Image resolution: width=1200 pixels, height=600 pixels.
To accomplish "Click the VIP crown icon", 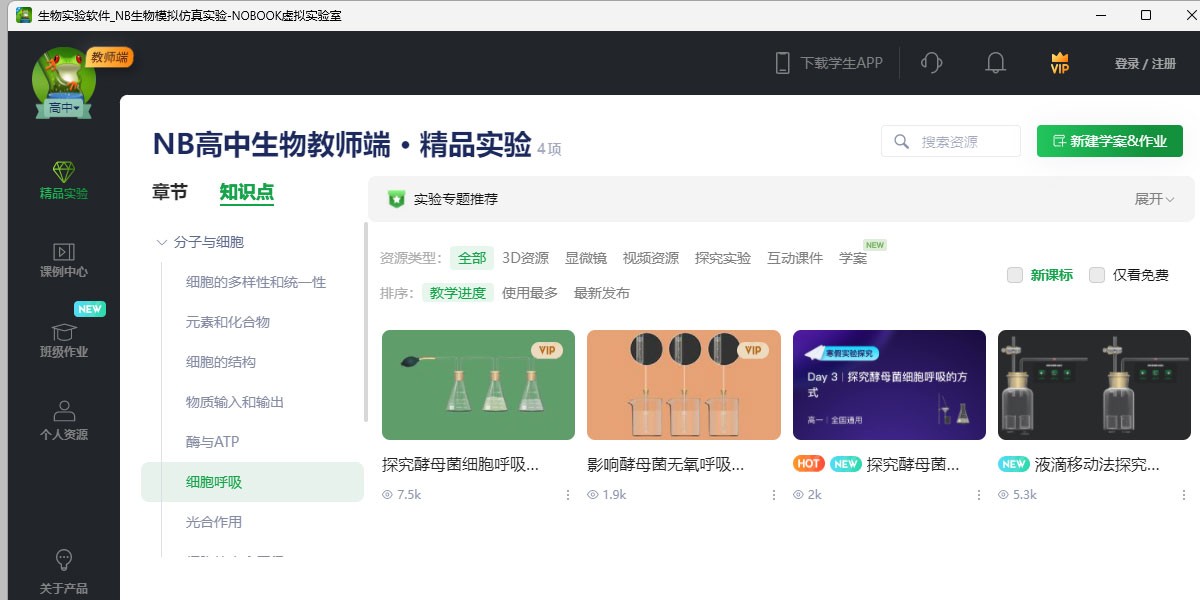I will click(x=1060, y=63).
